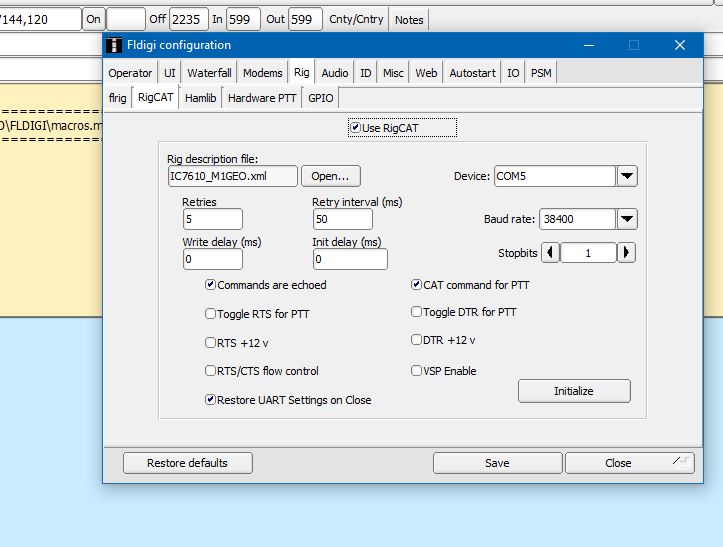The image size is (723, 547).
Task: Enable Toggle RTS for PTT
Action: click(x=210, y=314)
